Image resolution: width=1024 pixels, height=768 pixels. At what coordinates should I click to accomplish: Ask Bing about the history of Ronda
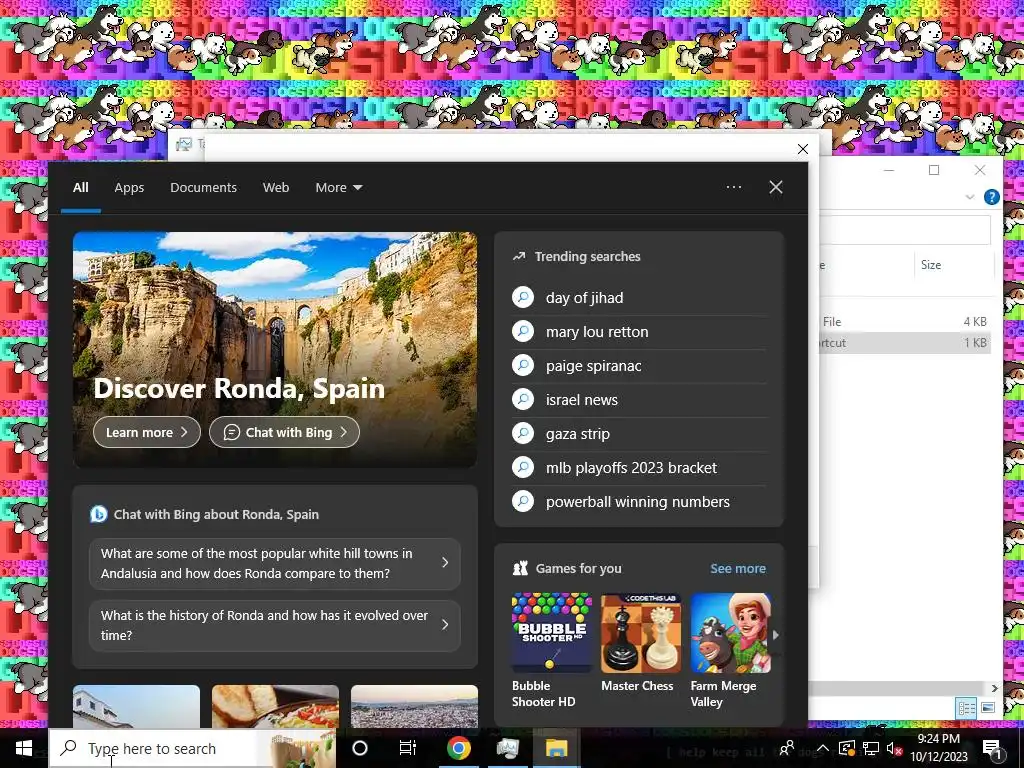[275, 625]
